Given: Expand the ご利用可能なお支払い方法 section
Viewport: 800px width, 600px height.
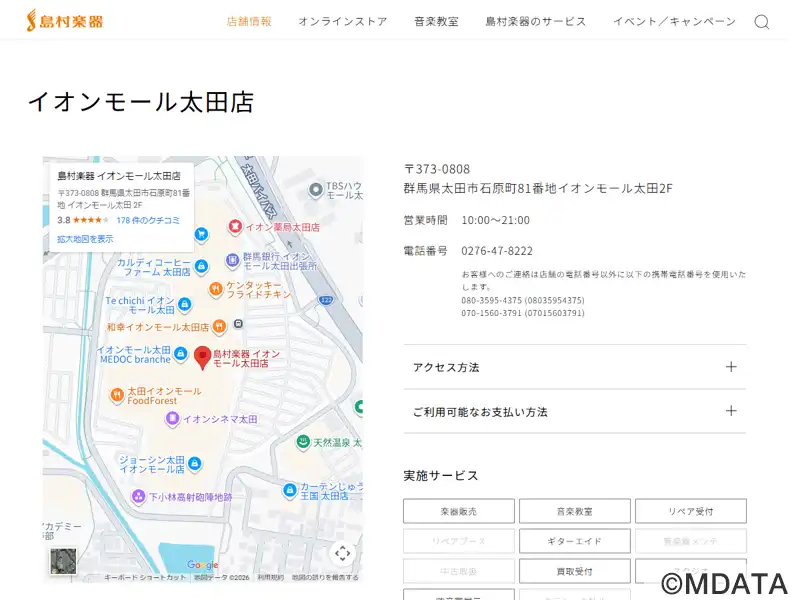Looking at the screenshot, I should 574,411.
